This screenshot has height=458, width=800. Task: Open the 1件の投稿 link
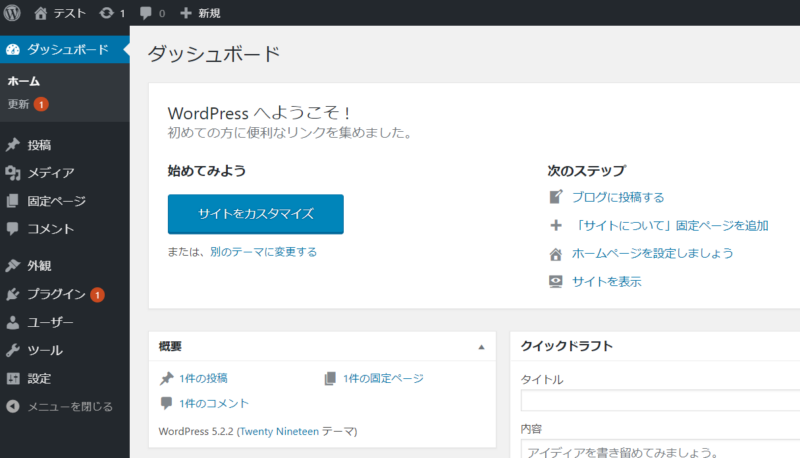[x=203, y=378]
